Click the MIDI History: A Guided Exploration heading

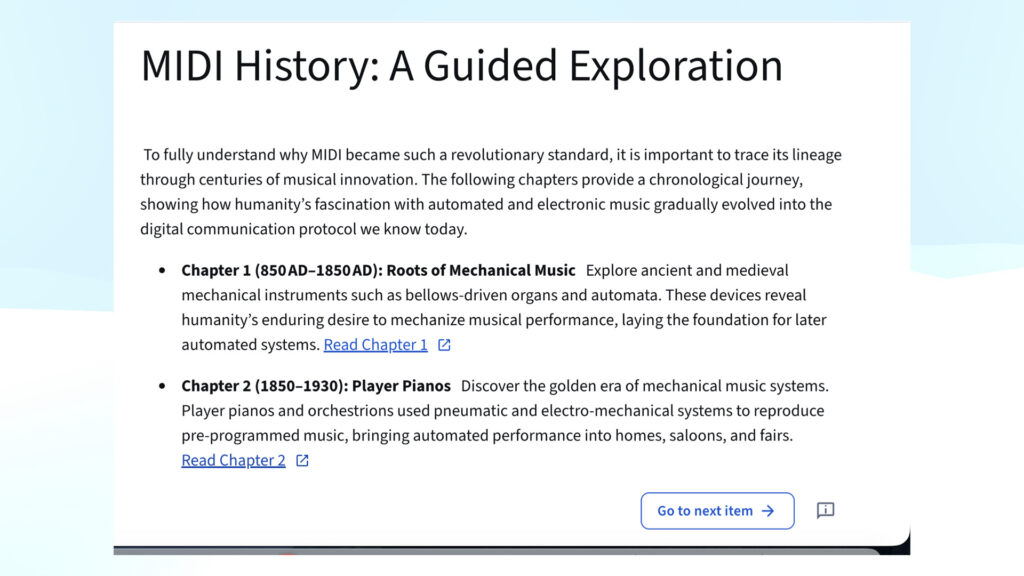point(461,66)
